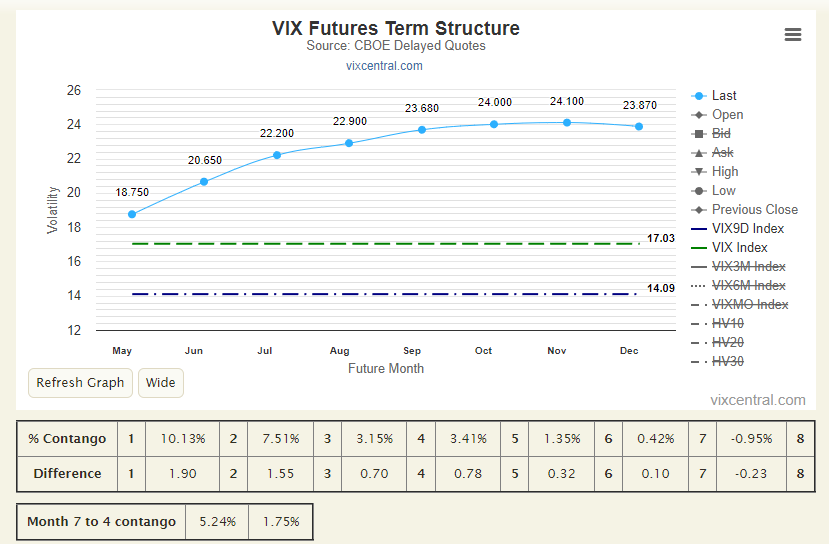
Task: Toggle the Last series legend marker
Action: click(x=698, y=96)
